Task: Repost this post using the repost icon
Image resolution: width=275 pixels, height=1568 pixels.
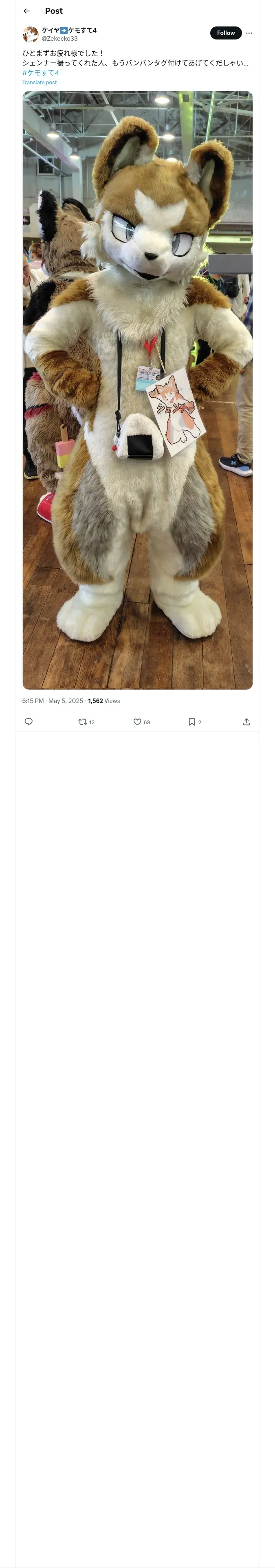Action: [82, 721]
